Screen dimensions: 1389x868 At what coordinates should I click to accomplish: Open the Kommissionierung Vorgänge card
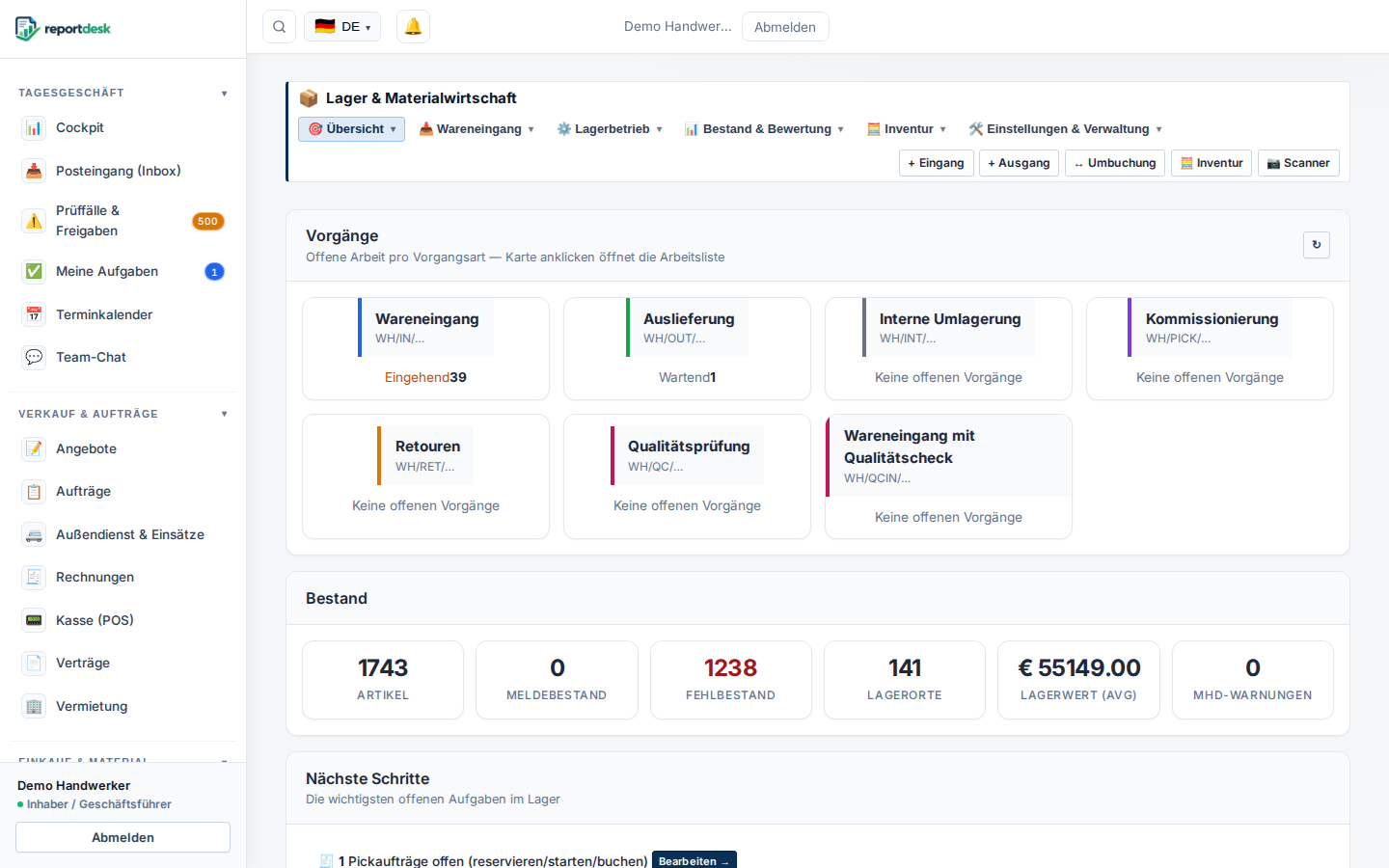click(x=1210, y=348)
